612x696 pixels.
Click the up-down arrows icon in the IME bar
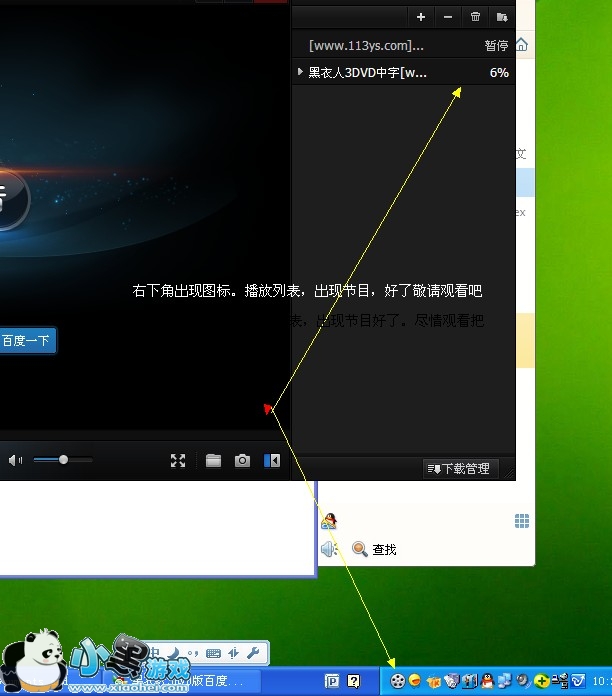click(x=233, y=653)
